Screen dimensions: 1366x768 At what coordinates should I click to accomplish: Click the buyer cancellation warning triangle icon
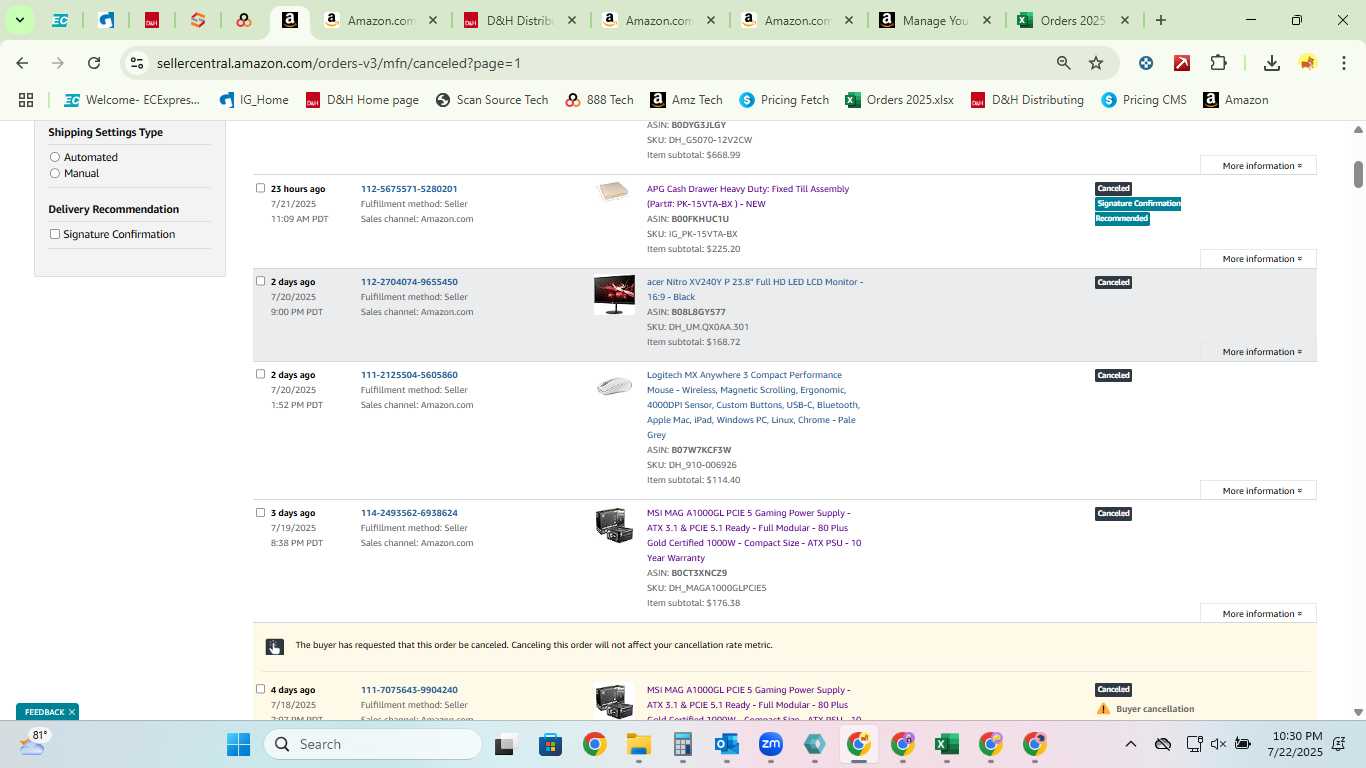point(1103,709)
